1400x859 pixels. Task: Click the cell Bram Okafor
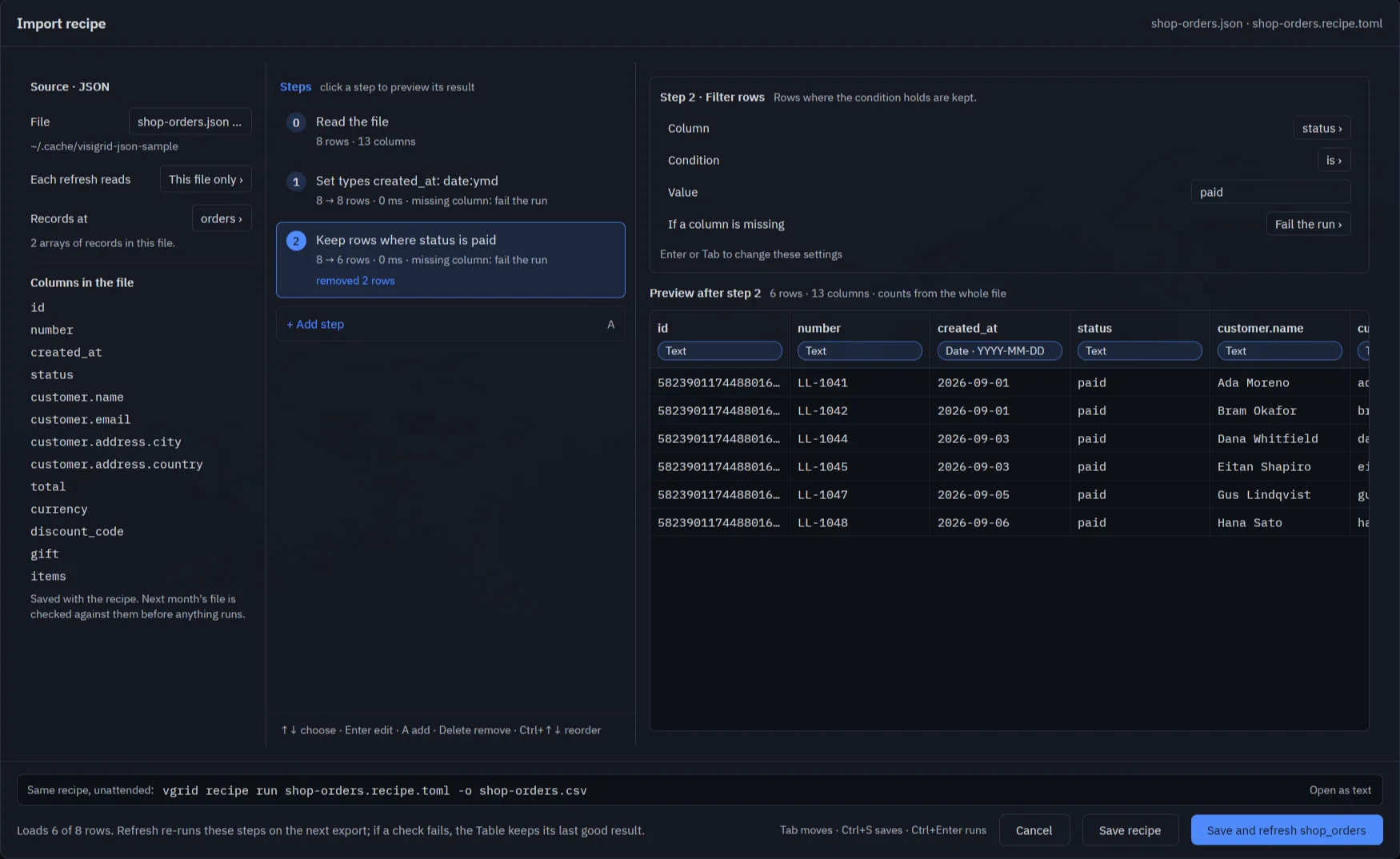[x=1279, y=410]
